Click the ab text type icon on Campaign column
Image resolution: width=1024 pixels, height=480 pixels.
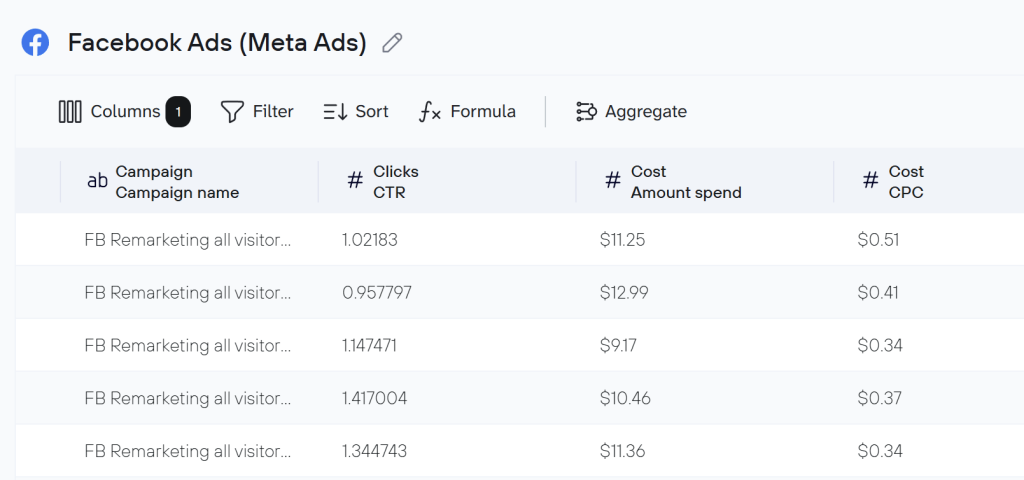click(97, 182)
